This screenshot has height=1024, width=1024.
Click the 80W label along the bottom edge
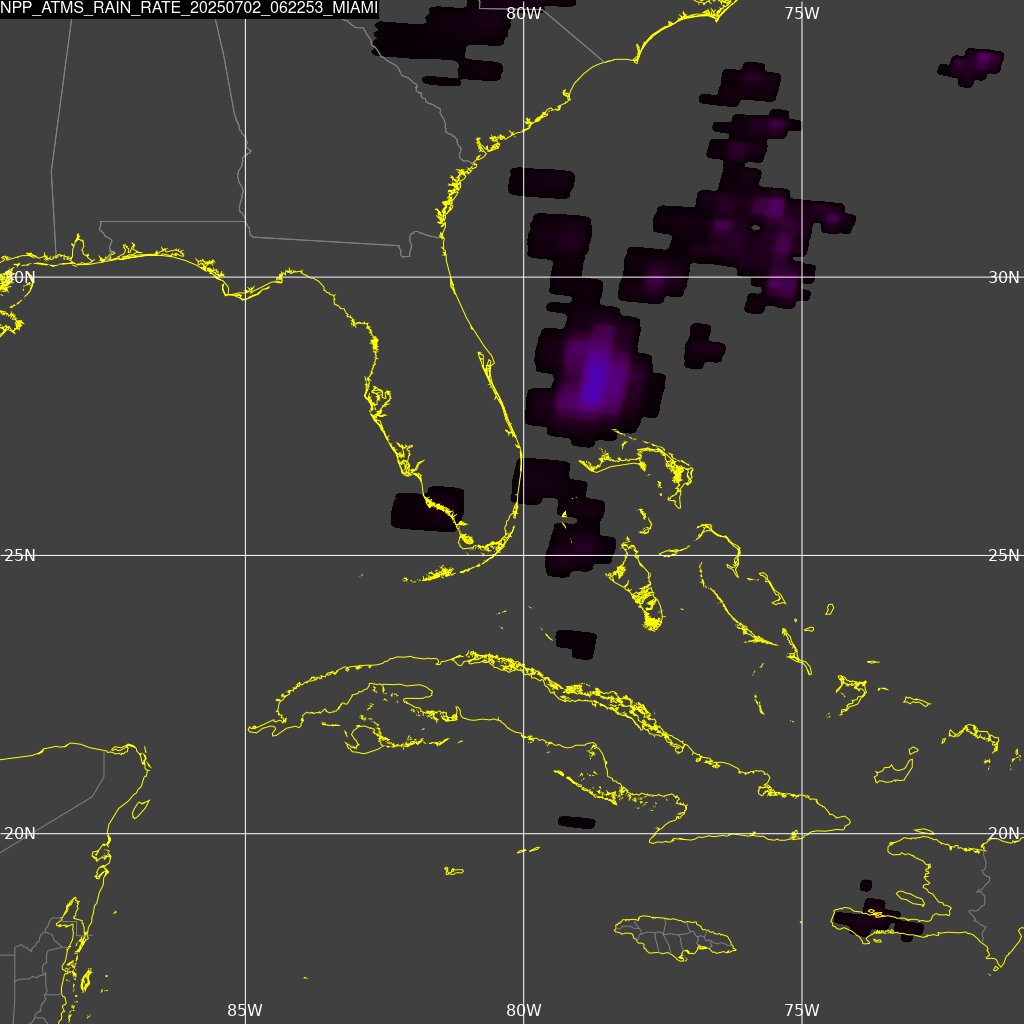pos(524,1010)
